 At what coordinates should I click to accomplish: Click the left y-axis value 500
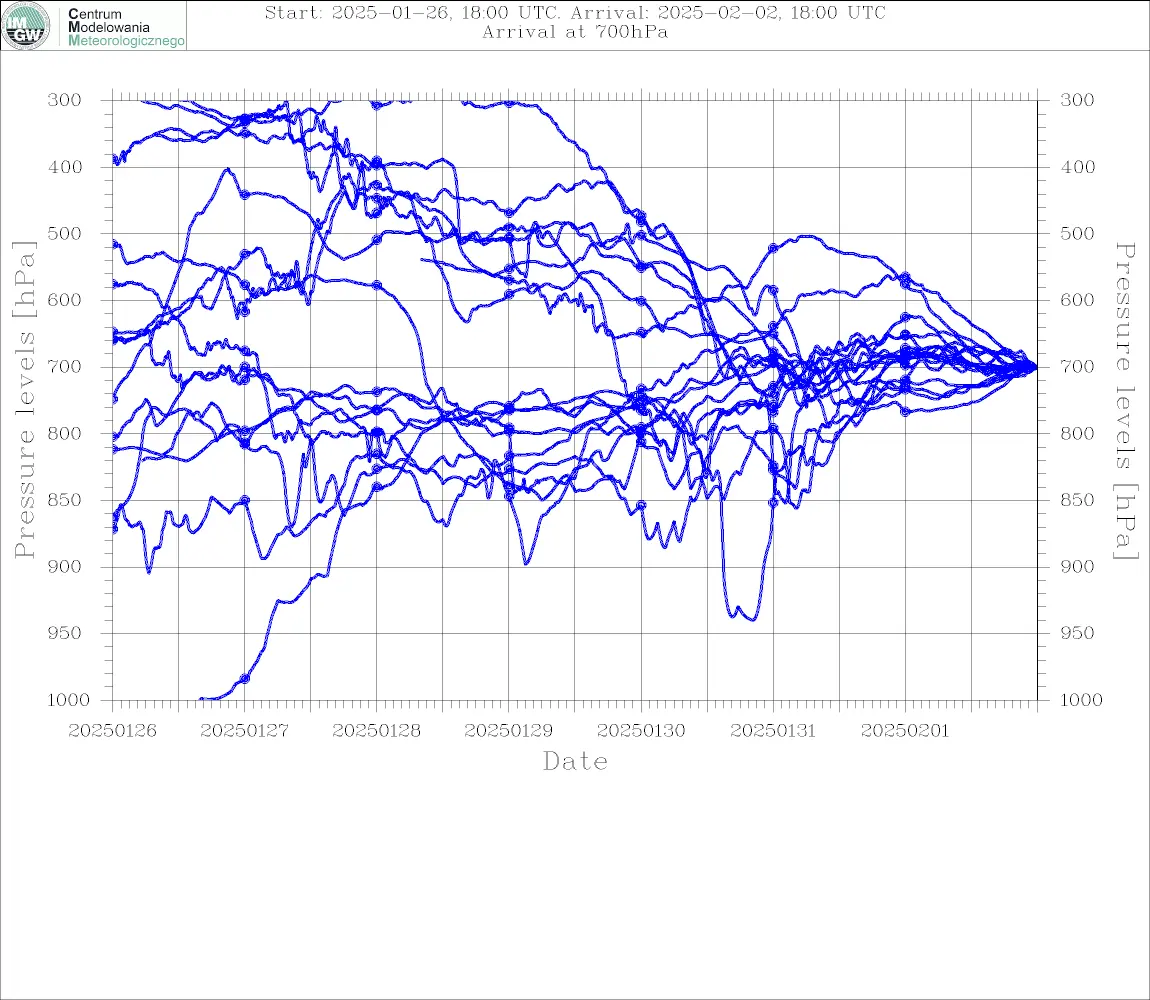tap(65, 233)
